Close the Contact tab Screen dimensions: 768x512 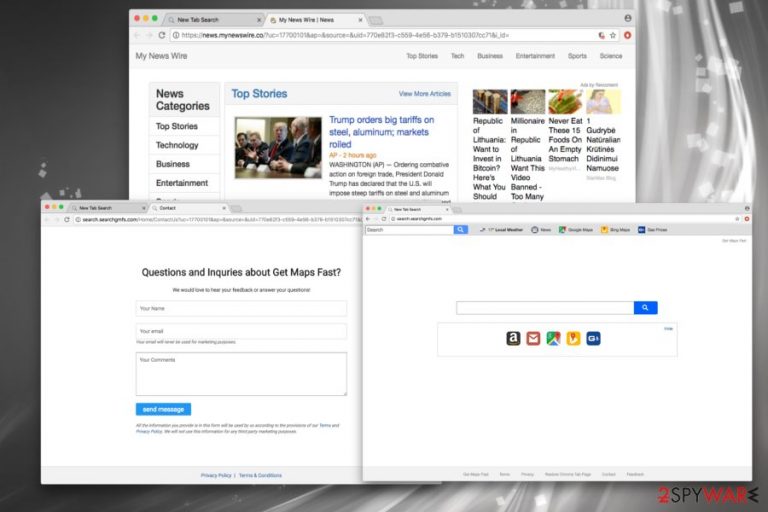click(x=224, y=208)
